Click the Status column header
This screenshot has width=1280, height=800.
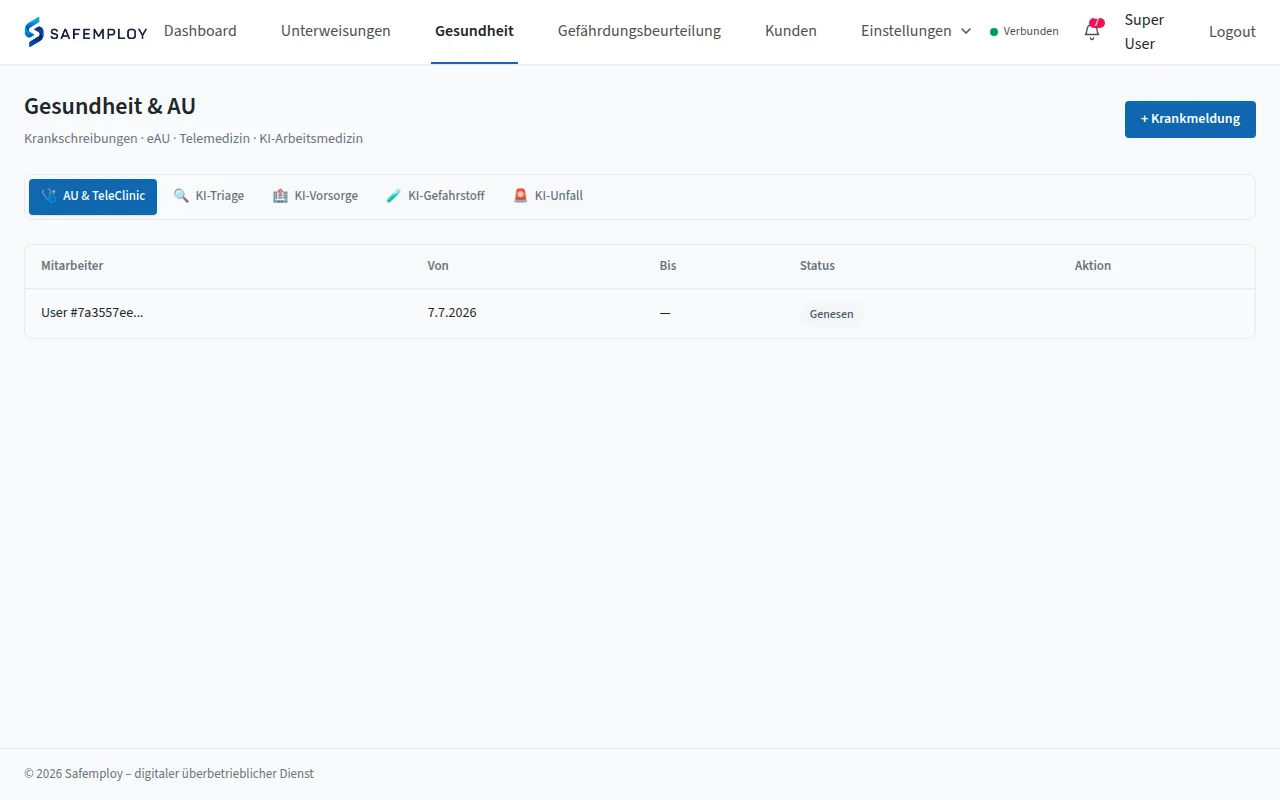pyautogui.click(x=817, y=266)
